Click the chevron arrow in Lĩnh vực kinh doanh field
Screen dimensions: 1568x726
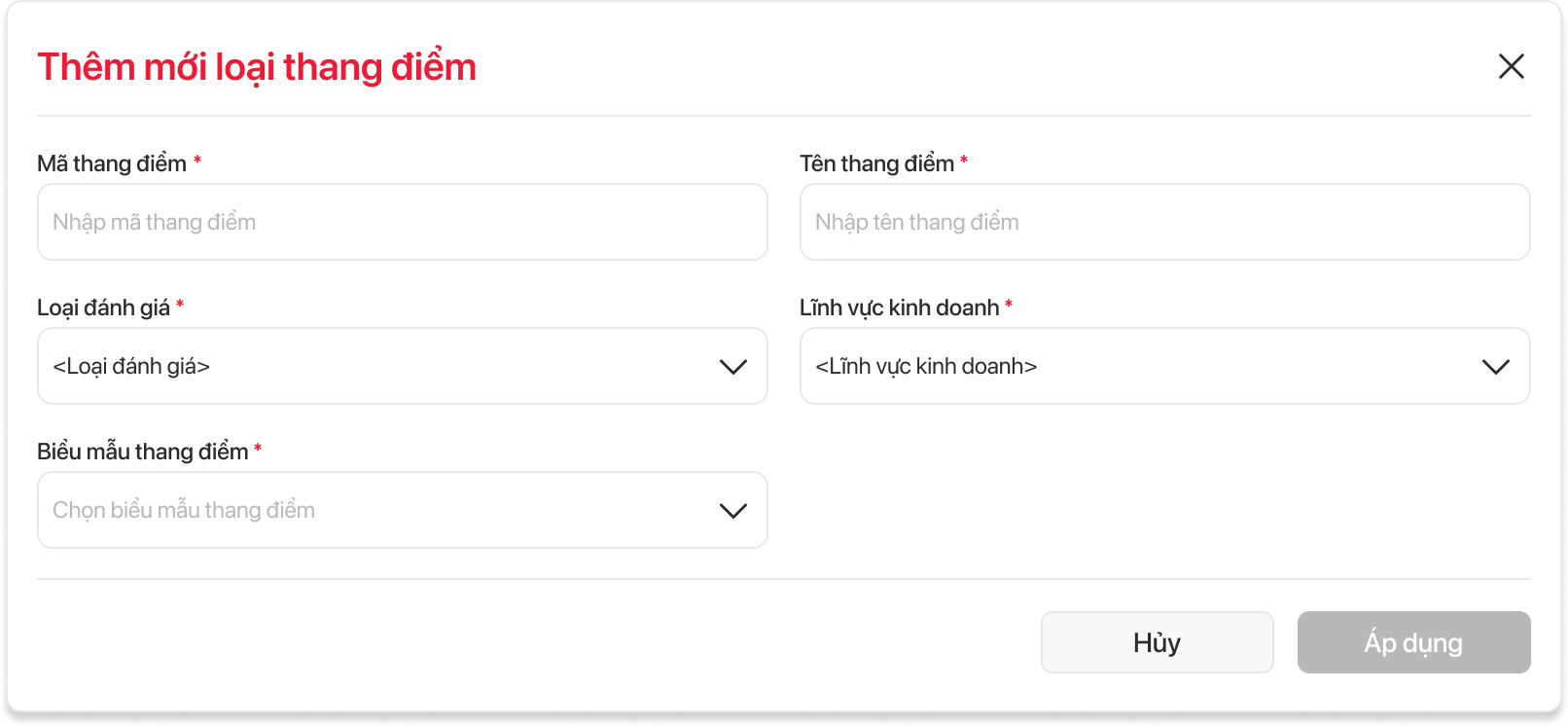tap(1495, 367)
